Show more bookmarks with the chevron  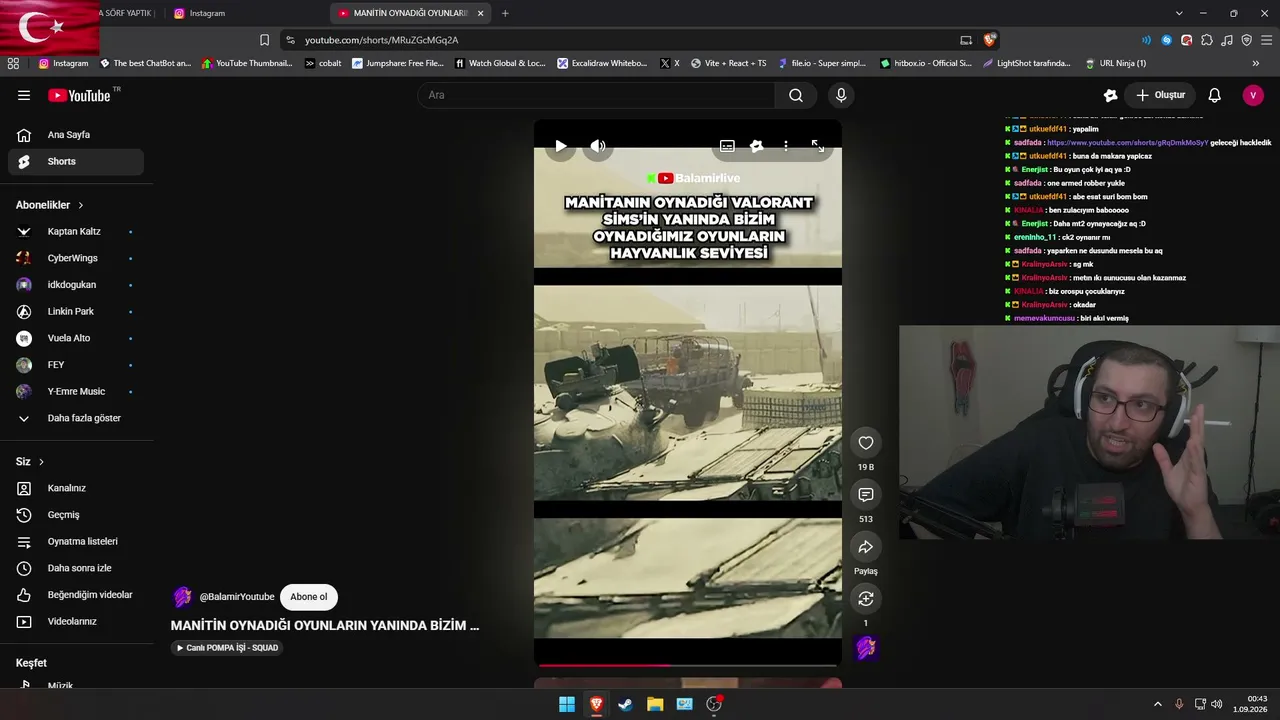1256,63
